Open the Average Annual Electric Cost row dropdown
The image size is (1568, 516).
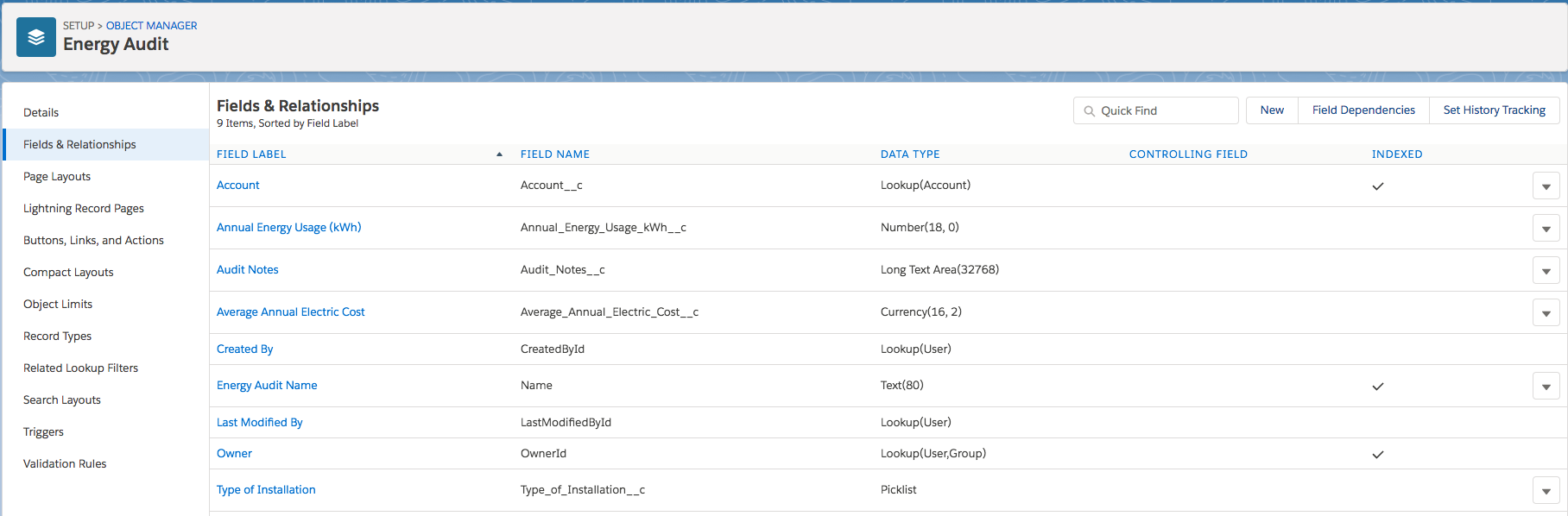point(1546,312)
